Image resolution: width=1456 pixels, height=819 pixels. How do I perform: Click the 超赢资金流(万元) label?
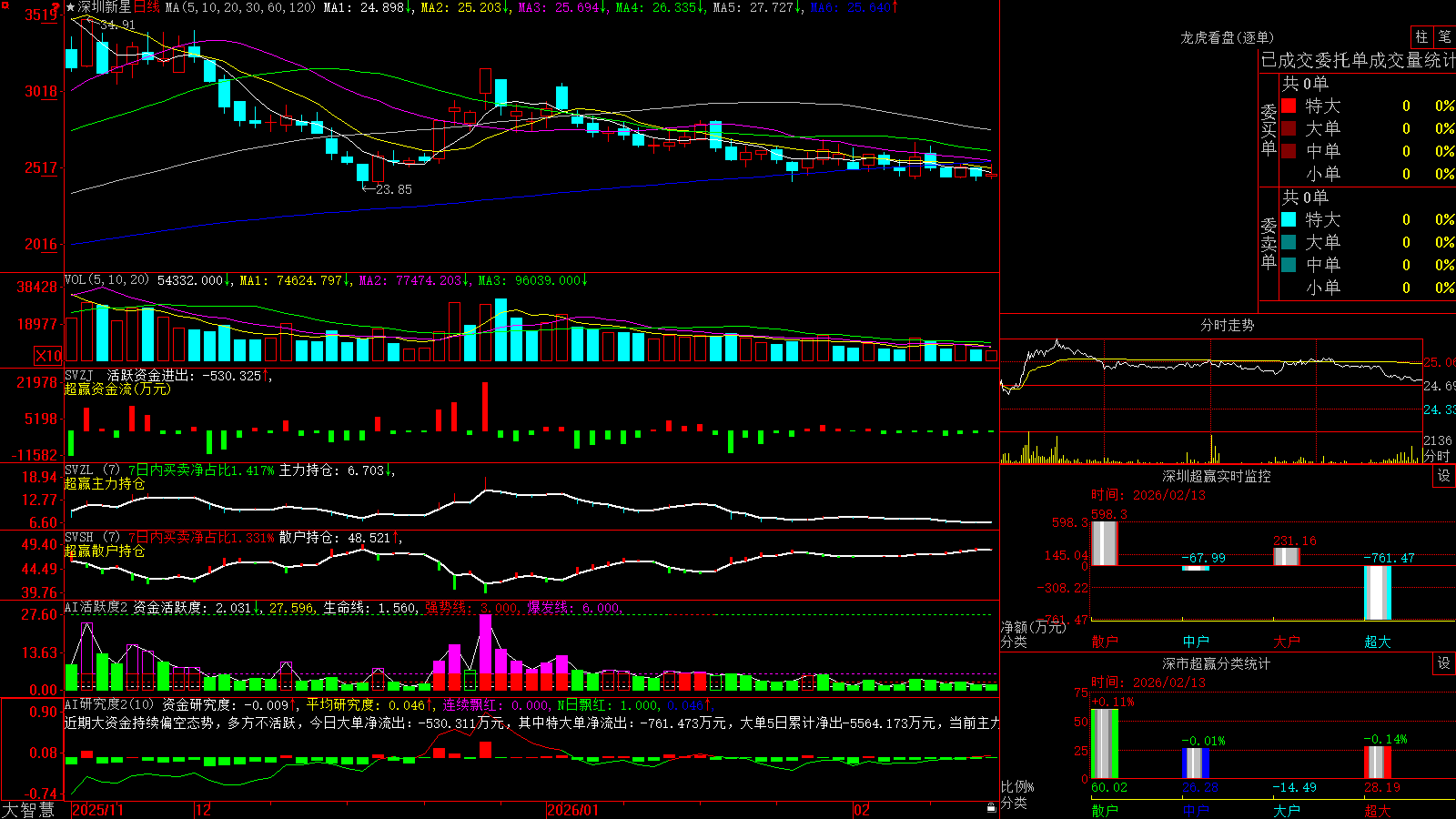[117, 389]
